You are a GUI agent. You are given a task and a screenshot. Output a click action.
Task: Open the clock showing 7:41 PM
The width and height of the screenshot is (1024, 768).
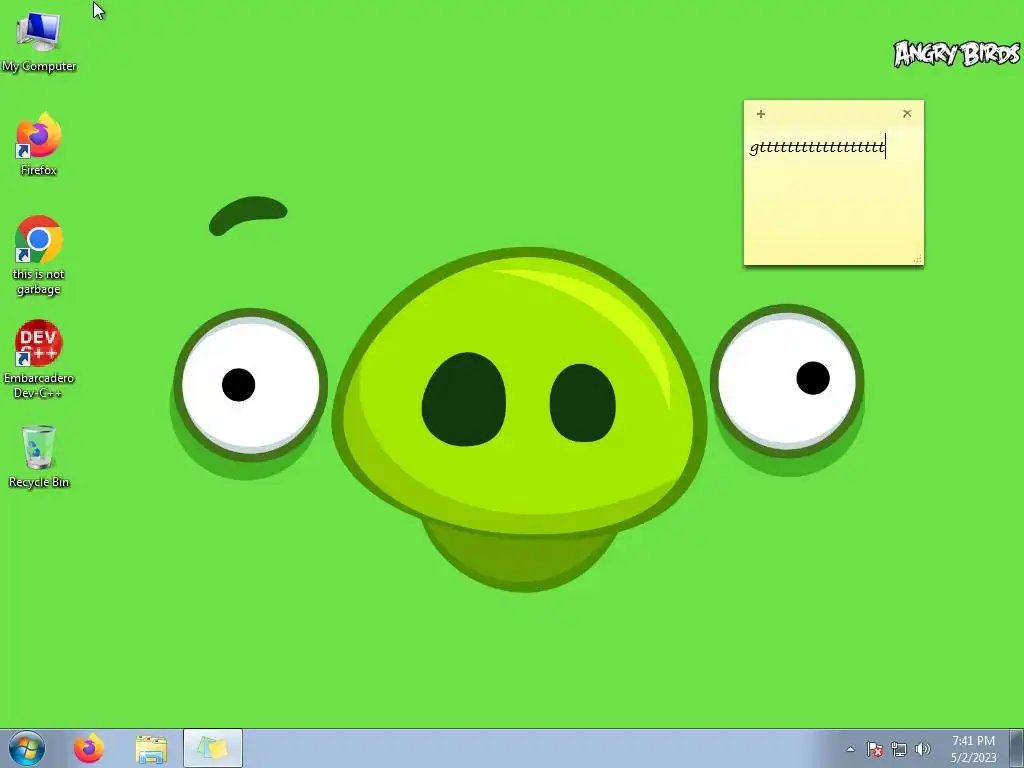point(973,748)
